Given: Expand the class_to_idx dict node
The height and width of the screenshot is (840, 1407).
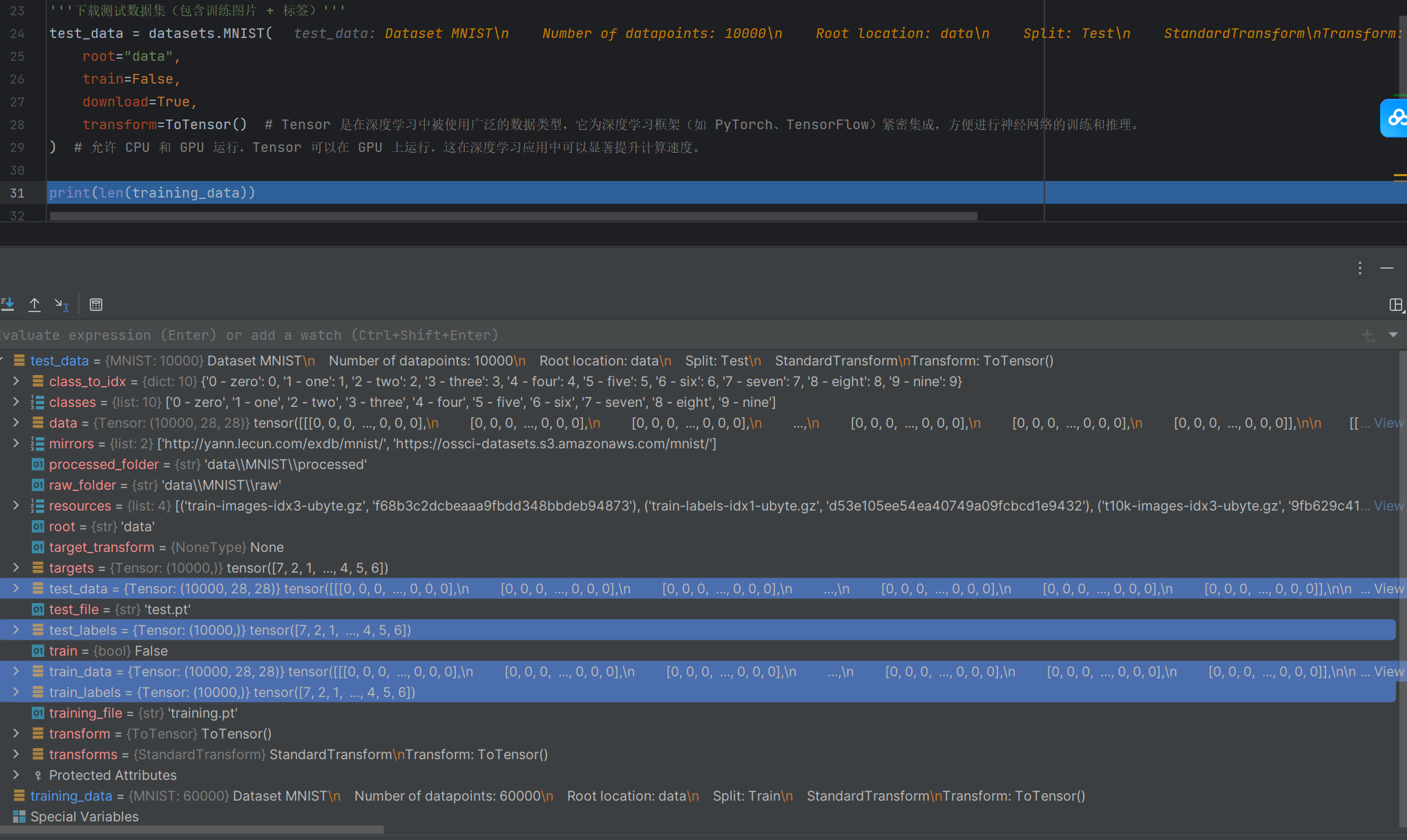Looking at the screenshot, I should [16, 381].
